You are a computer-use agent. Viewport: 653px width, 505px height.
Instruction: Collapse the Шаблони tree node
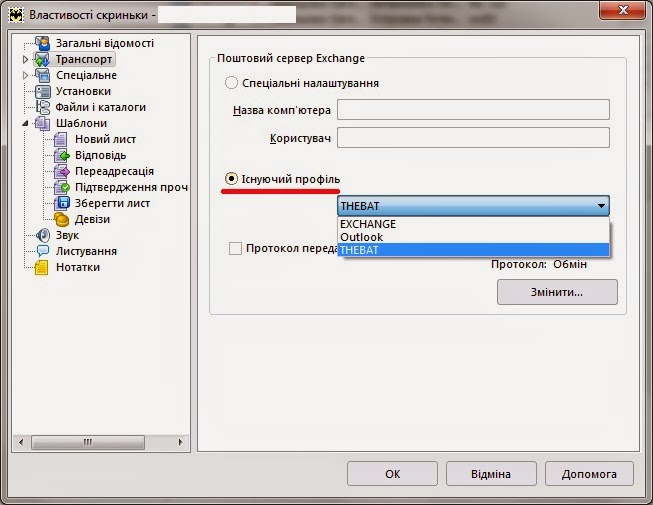point(25,123)
